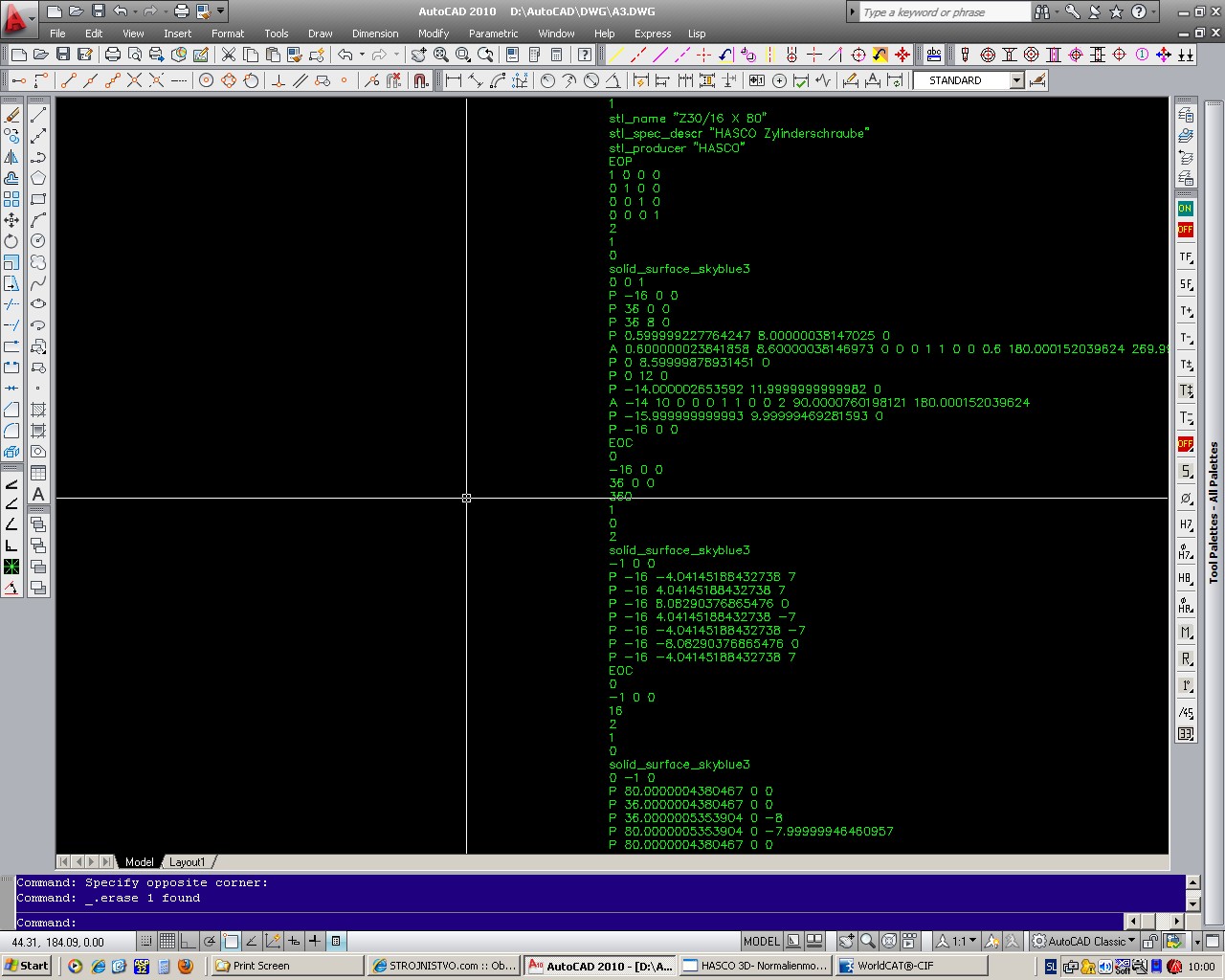Select the Move tool in Modify toolbar
1225x980 pixels.
[x=11, y=220]
